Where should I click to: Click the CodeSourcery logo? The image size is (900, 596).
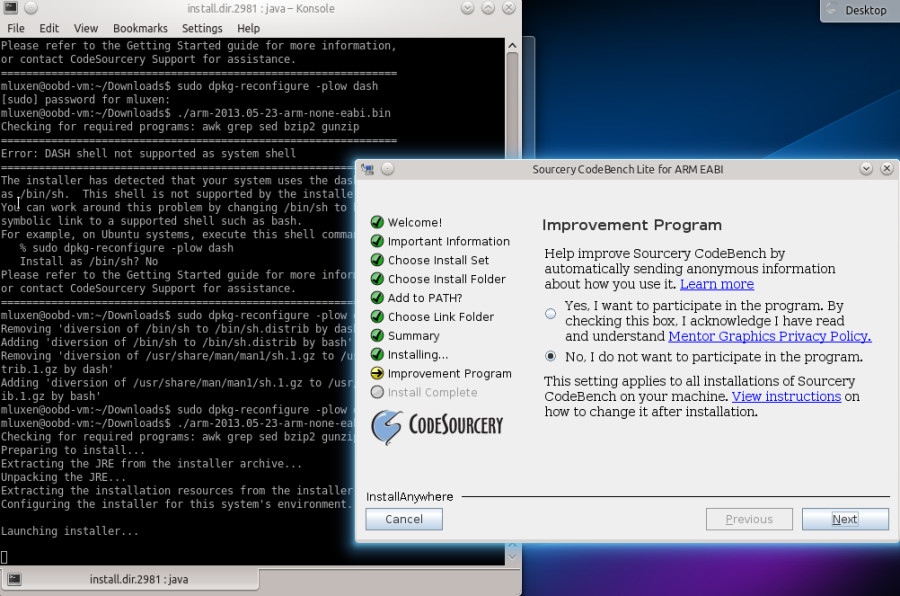coord(436,426)
